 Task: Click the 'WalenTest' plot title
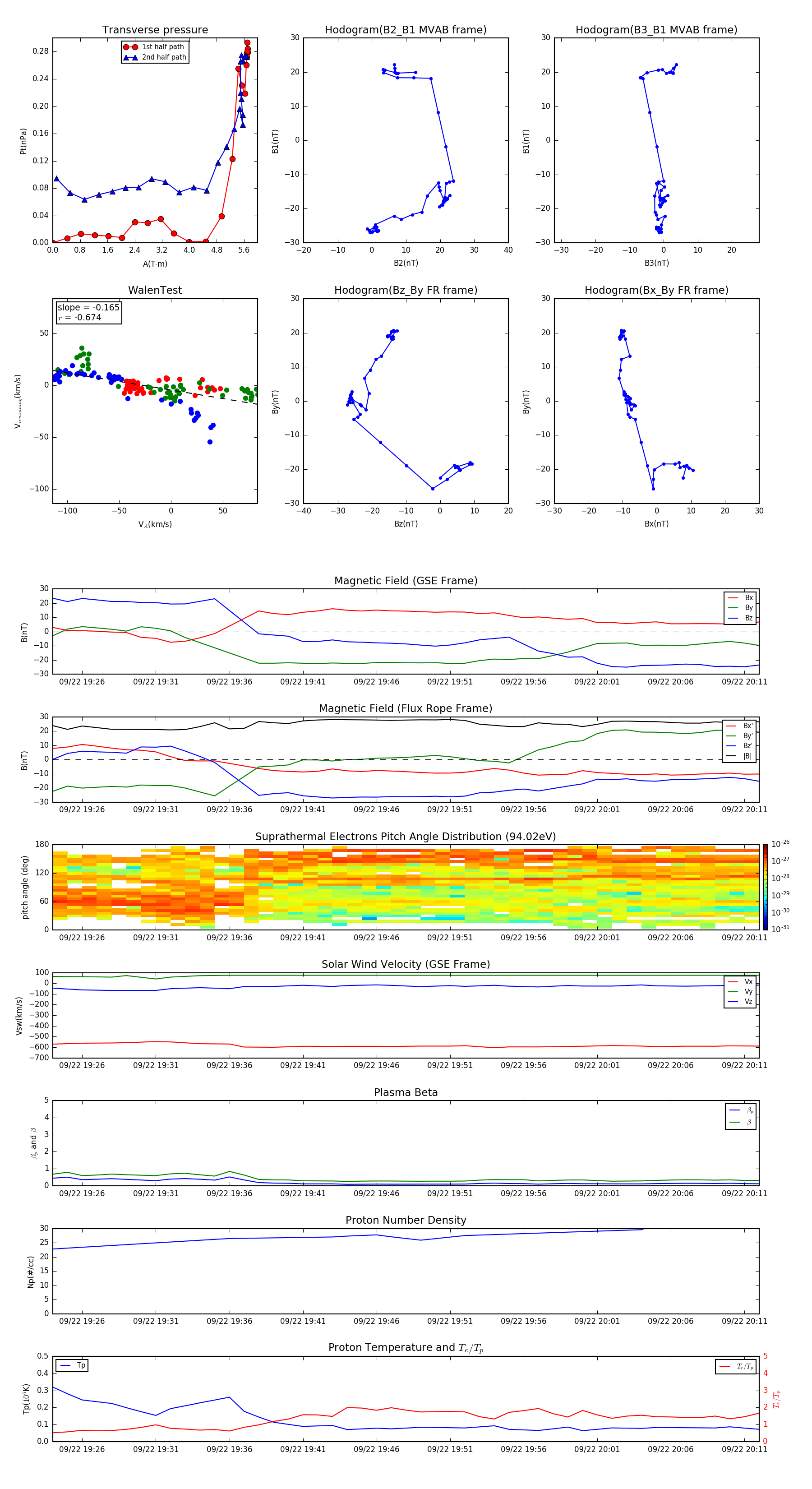(x=155, y=290)
